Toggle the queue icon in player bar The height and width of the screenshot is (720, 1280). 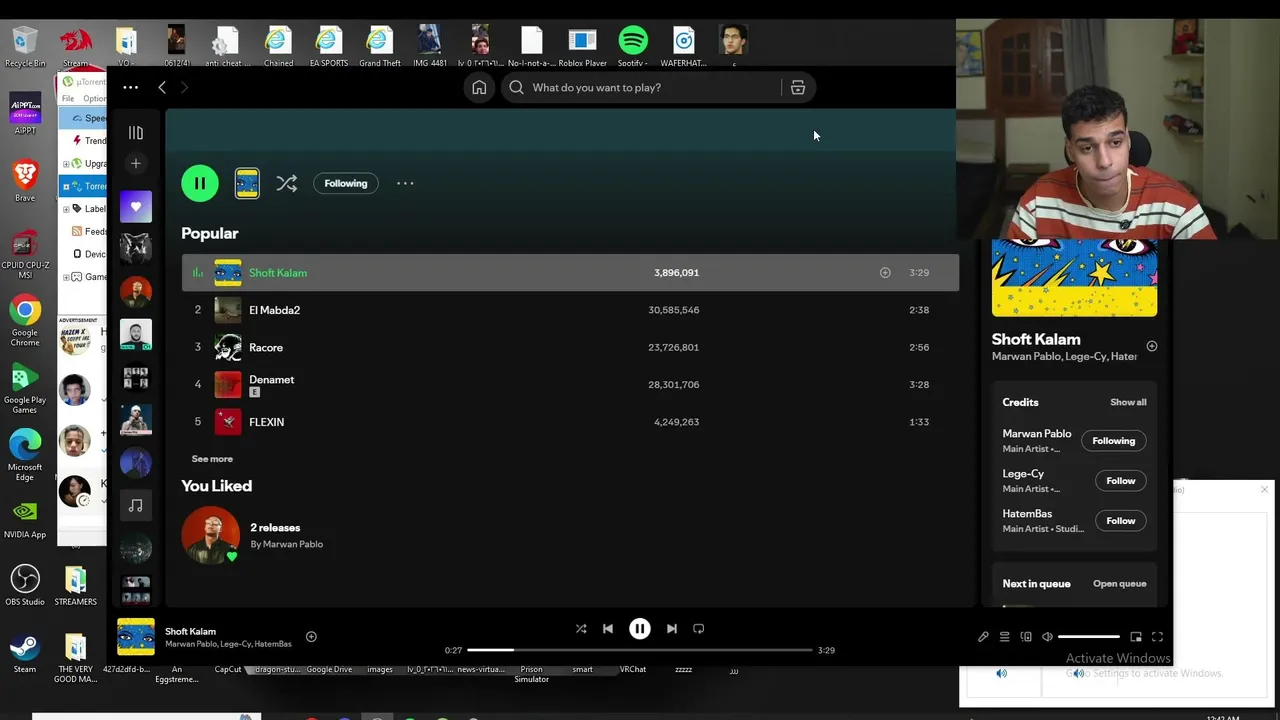coord(1005,637)
